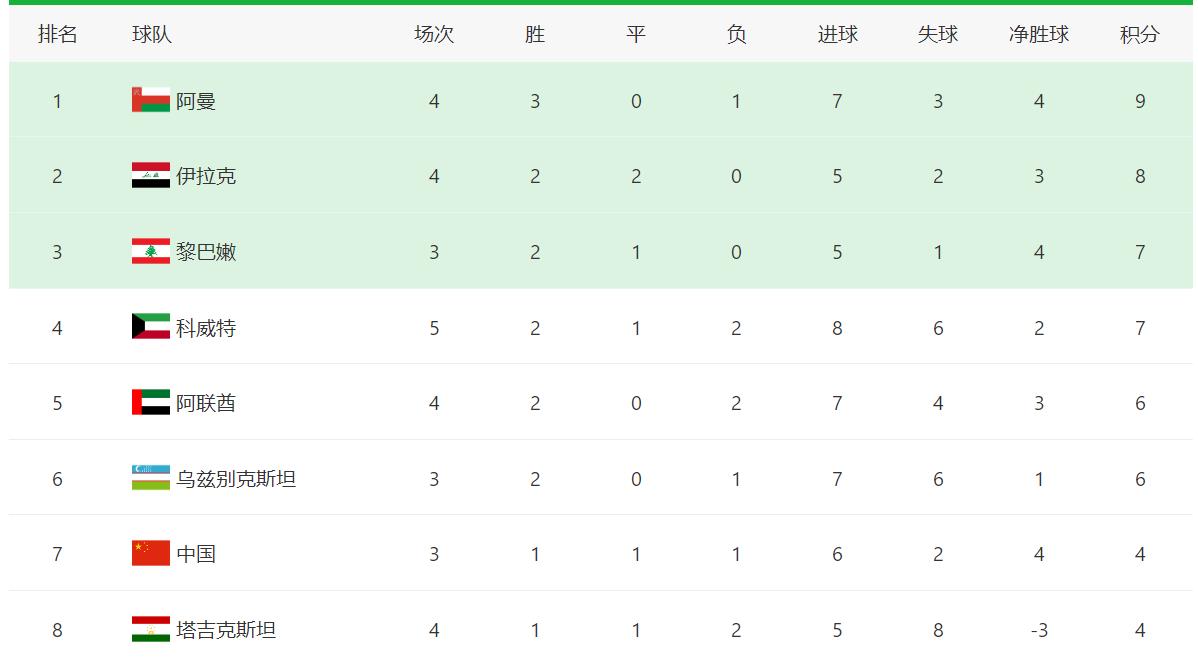
Task: Open team link 中国
Action: pyautogui.click(x=196, y=554)
